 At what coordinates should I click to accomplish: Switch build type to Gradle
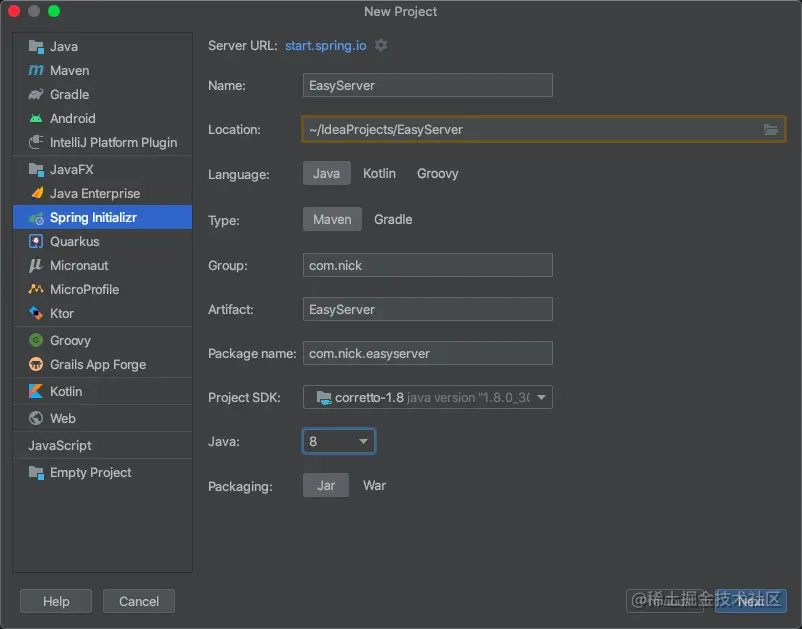coord(393,219)
